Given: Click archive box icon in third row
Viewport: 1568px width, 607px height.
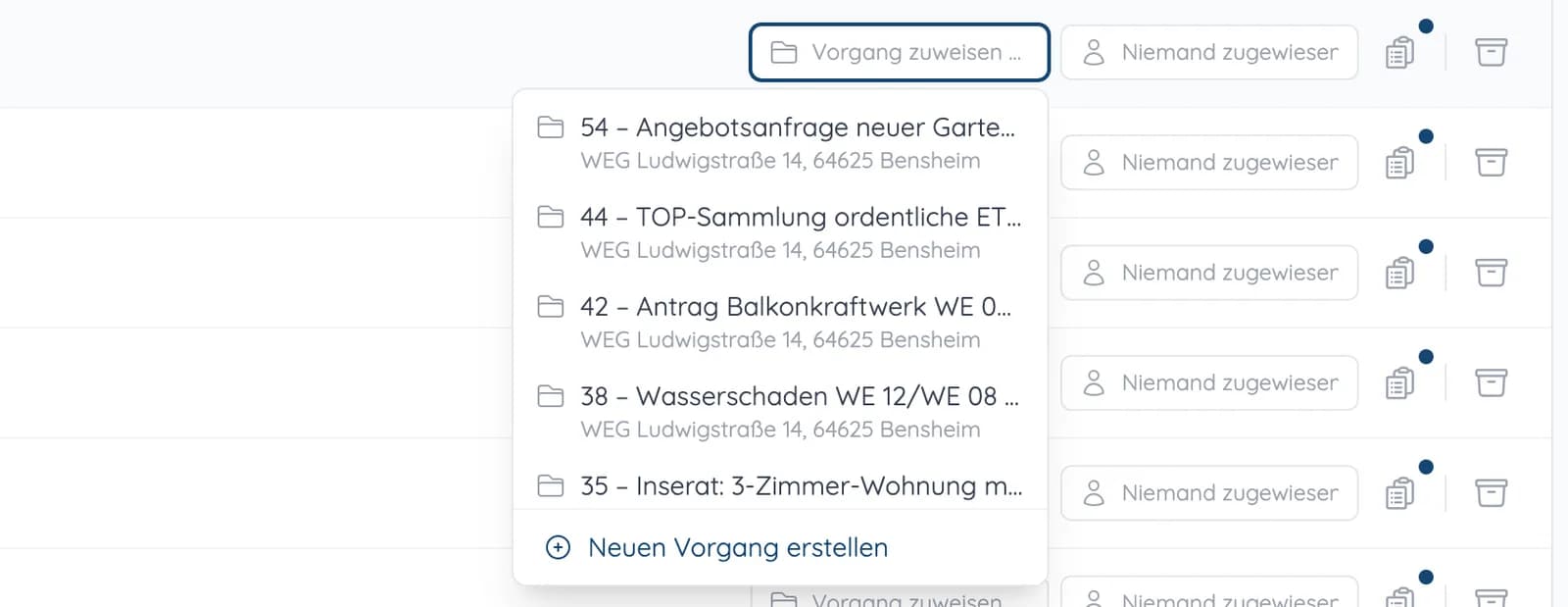Looking at the screenshot, I should click(1491, 273).
